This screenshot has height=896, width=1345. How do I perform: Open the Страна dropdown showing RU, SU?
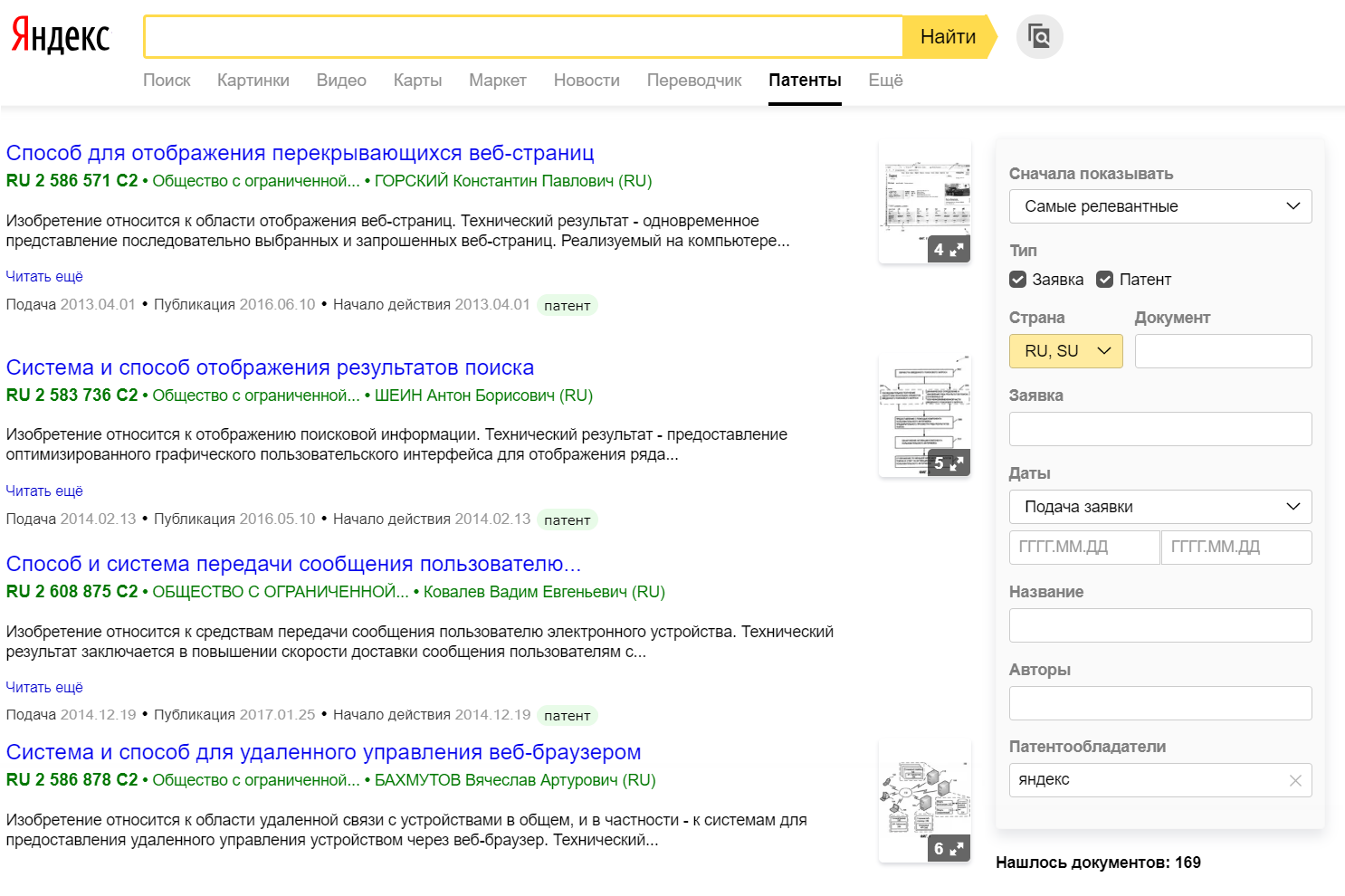coord(1066,351)
